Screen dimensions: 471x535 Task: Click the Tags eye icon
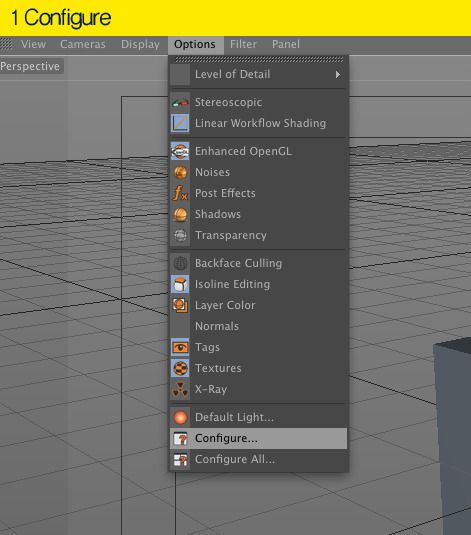click(180, 347)
